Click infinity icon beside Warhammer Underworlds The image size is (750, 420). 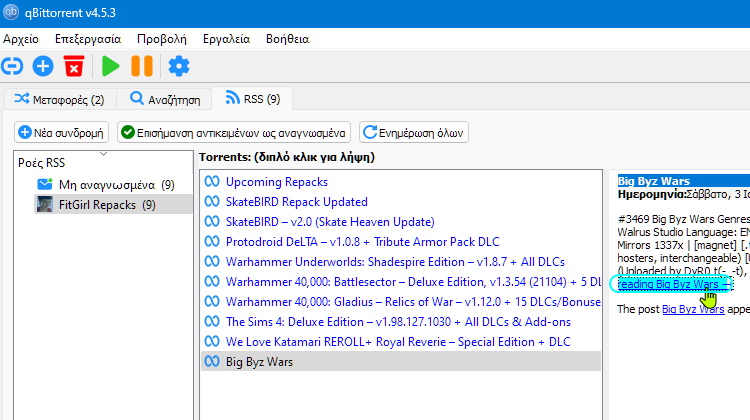coord(212,262)
